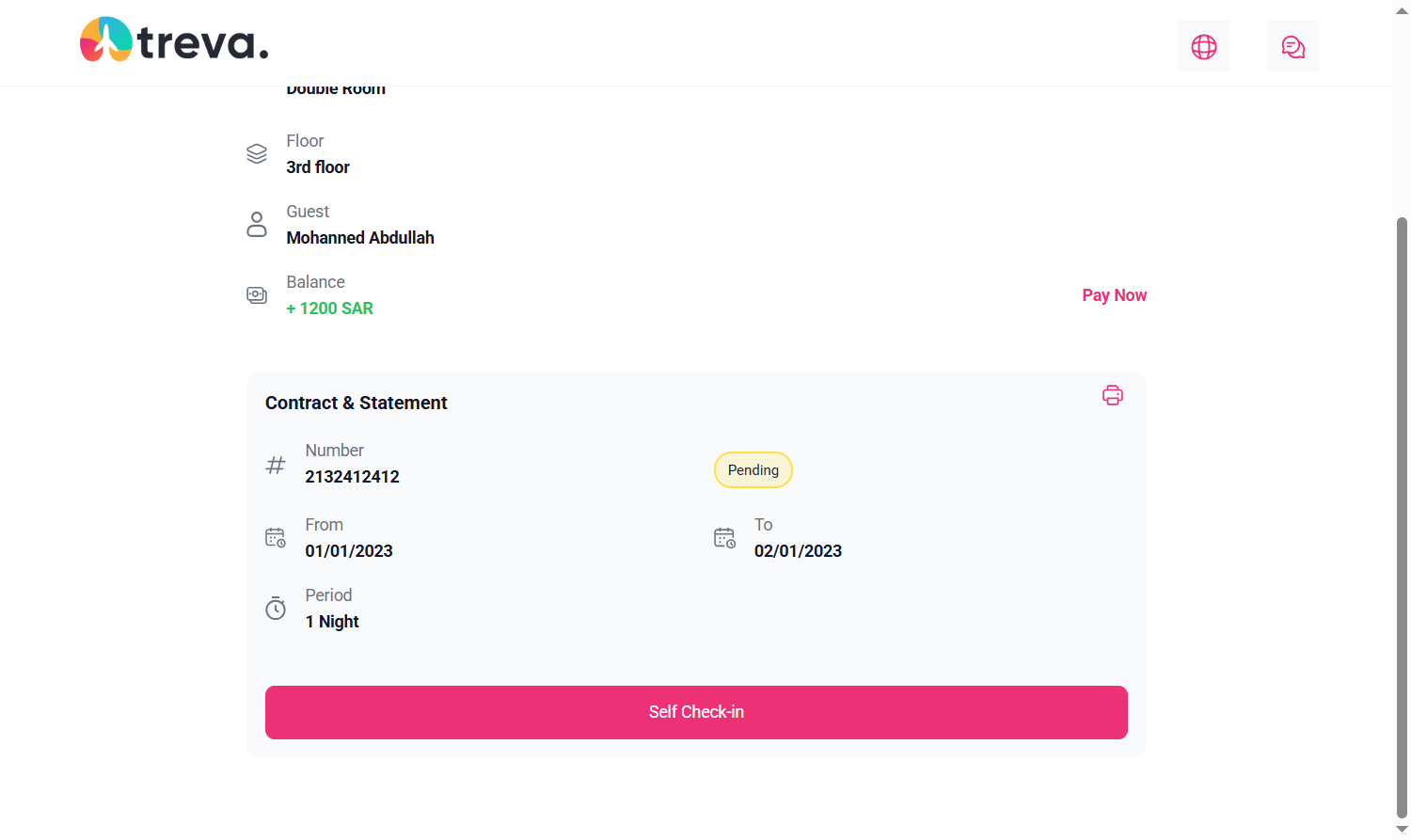Click the scrollbar down arrow
The image size is (1411, 840).
tap(1402, 829)
